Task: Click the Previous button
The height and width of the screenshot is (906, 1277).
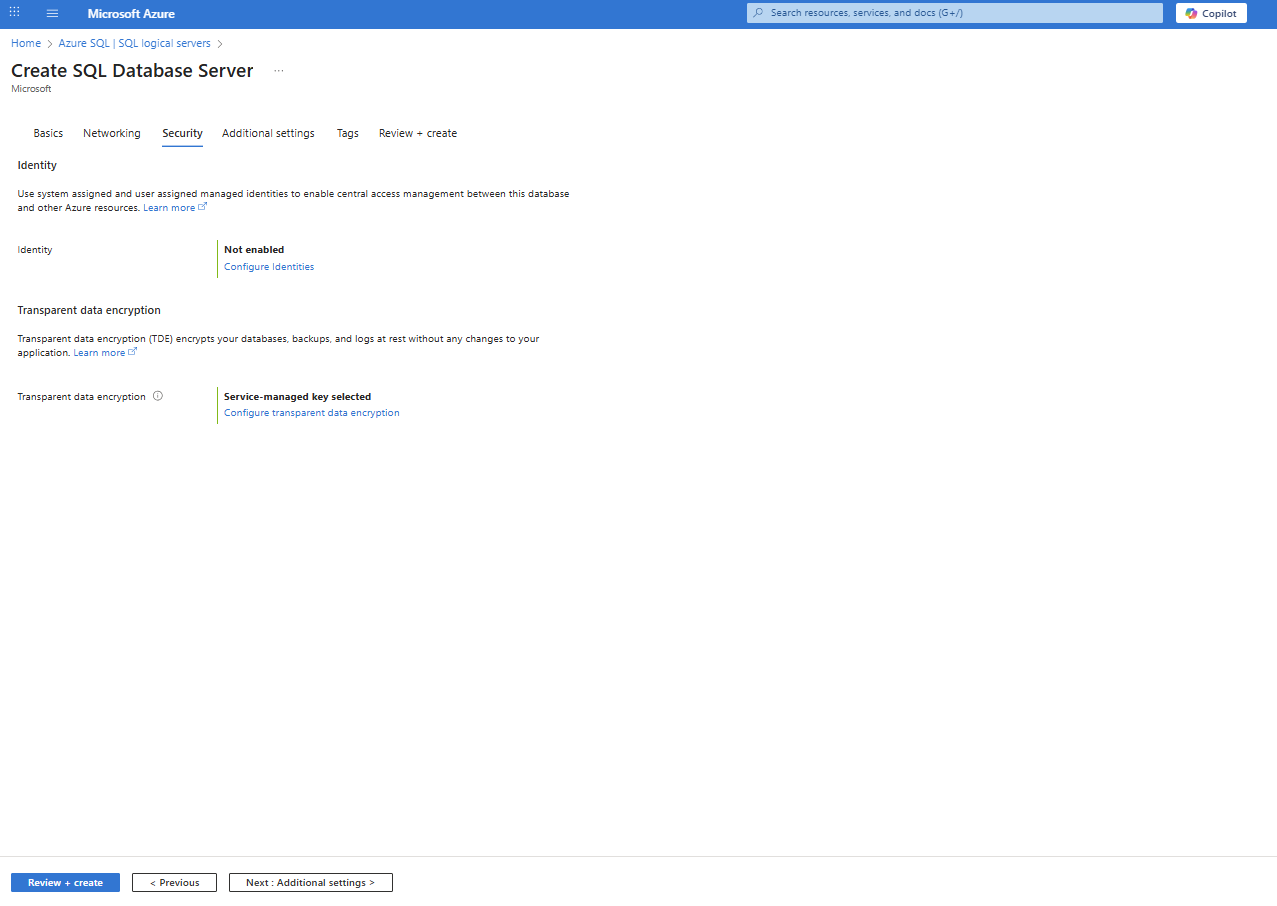Action: tap(174, 883)
